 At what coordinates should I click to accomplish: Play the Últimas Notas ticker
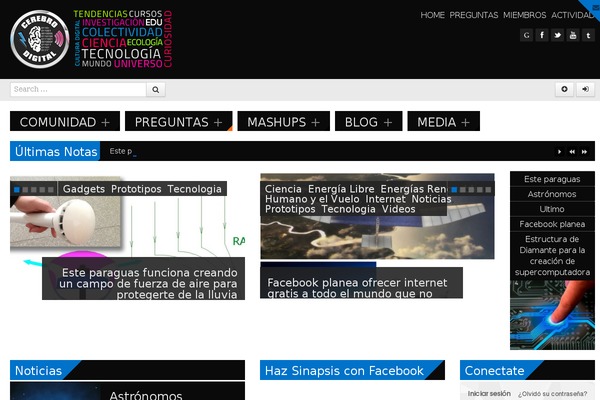[x=559, y=152]
